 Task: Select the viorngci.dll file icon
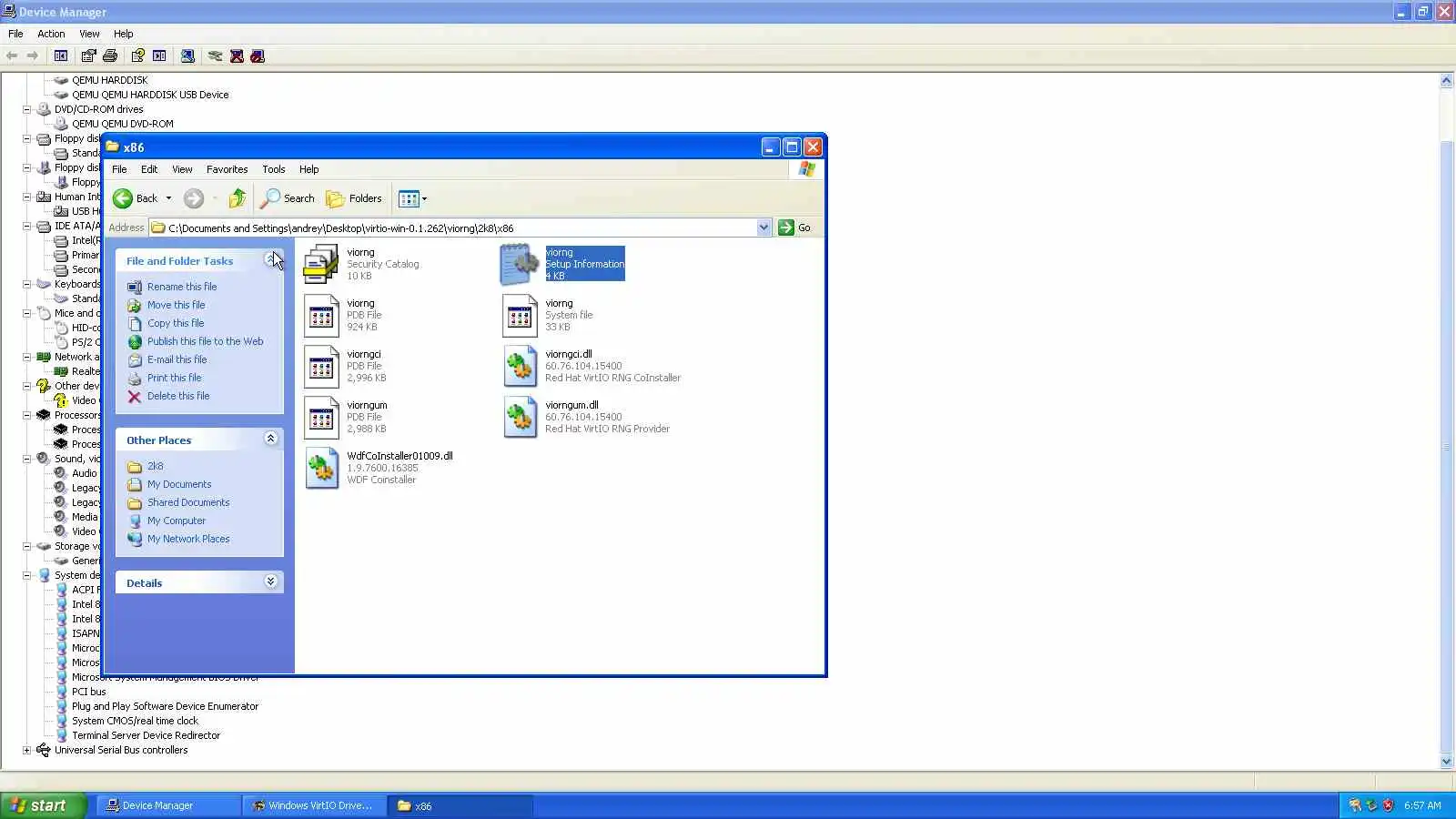pyautogui.click(x=520, y=366)
